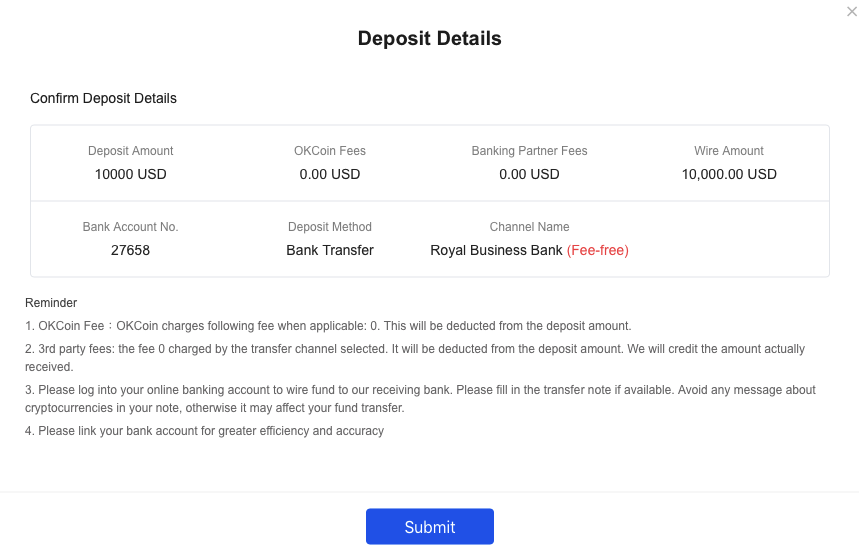
Task: Select bank account number 27658
Action: point(130,250)
